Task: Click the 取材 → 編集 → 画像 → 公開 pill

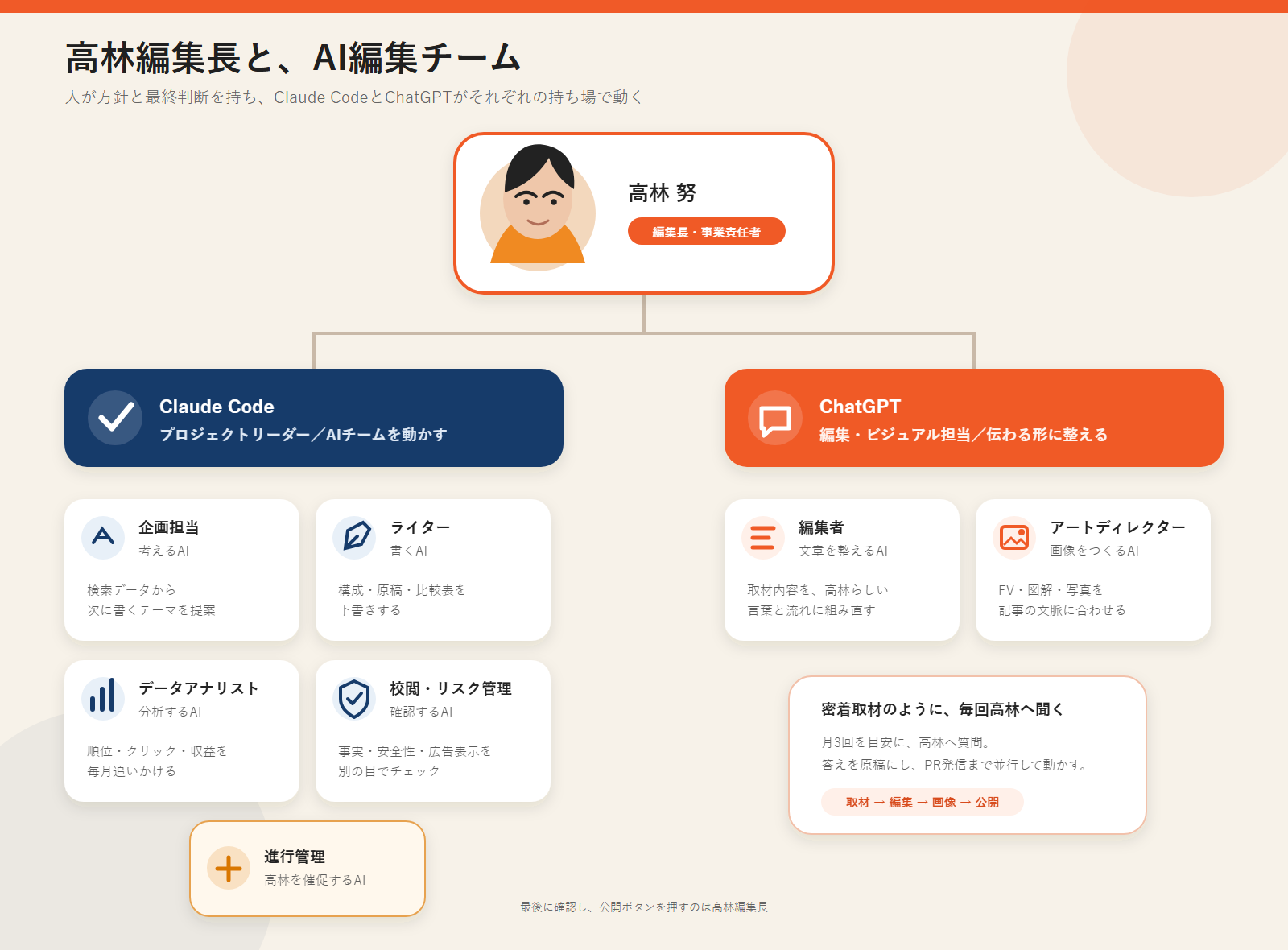Action: click(923, 802)
